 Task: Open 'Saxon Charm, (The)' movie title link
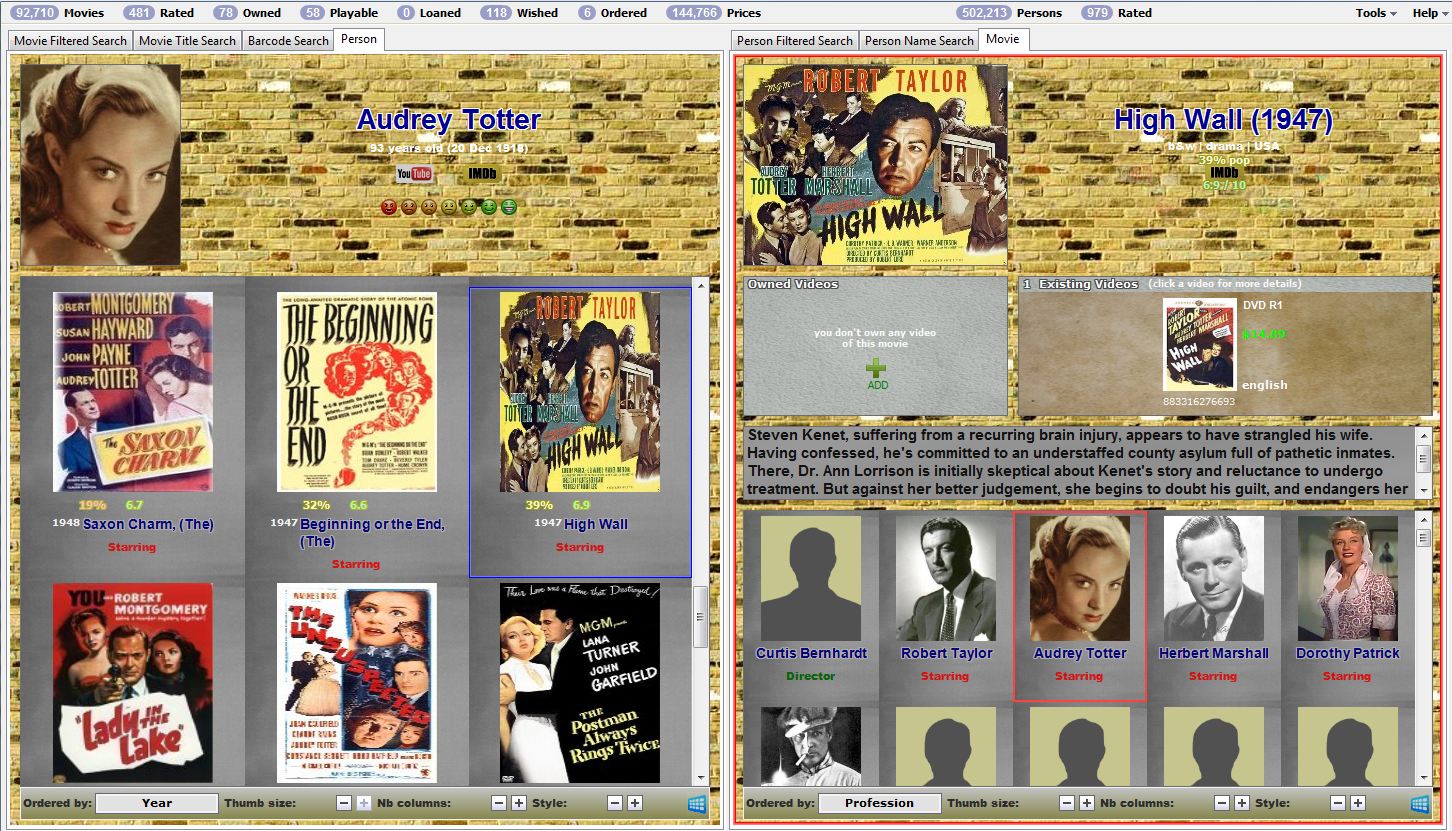pos(148,524)
